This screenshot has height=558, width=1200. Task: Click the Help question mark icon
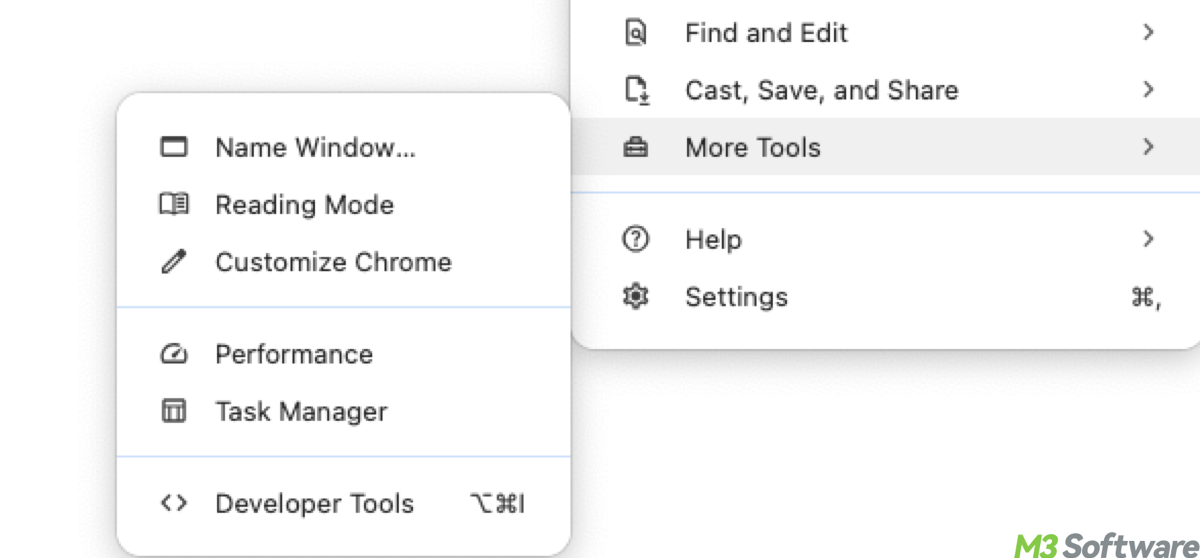point(636,239)
